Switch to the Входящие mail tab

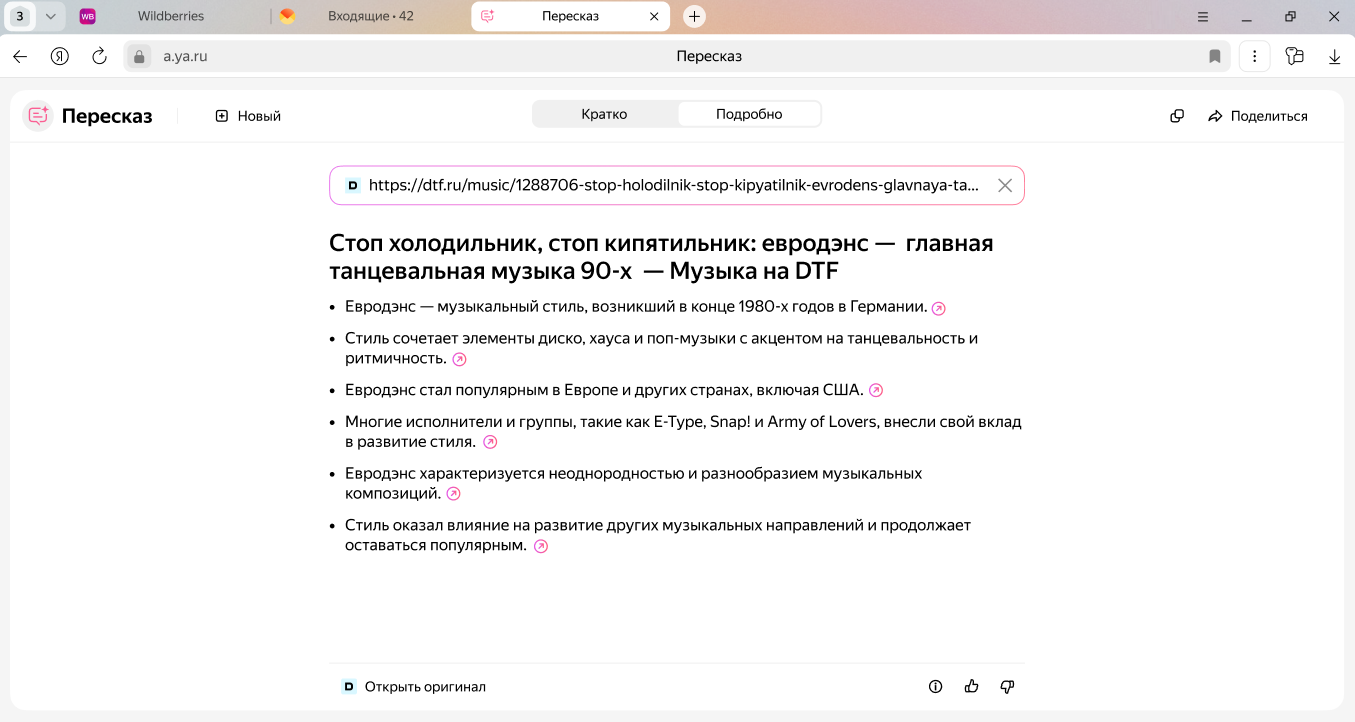click(370, 16)
